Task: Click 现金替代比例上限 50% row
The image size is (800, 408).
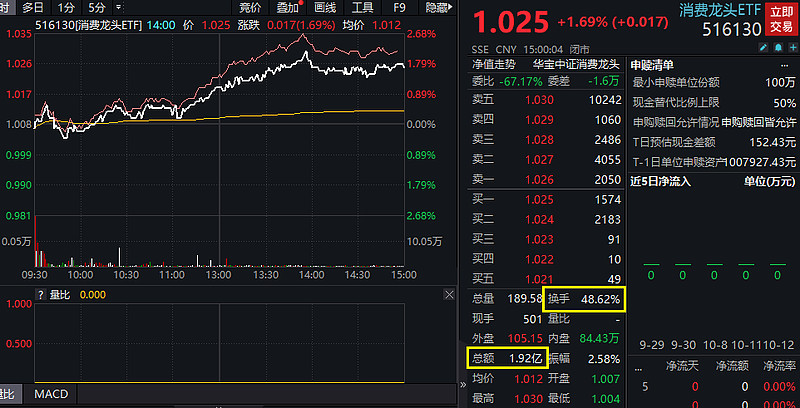Action: 714,103
